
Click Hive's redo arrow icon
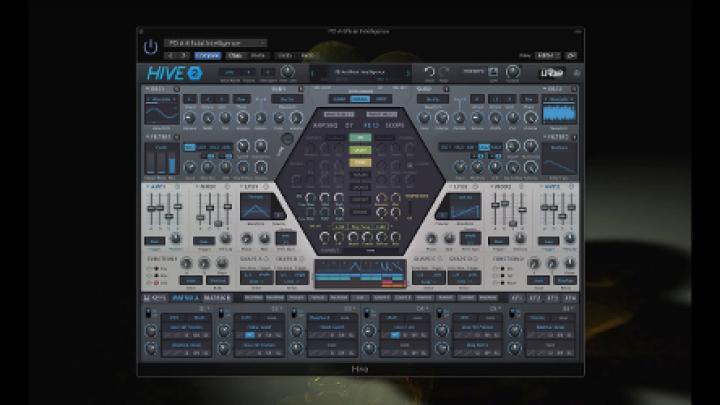click(x=444, y=72)
